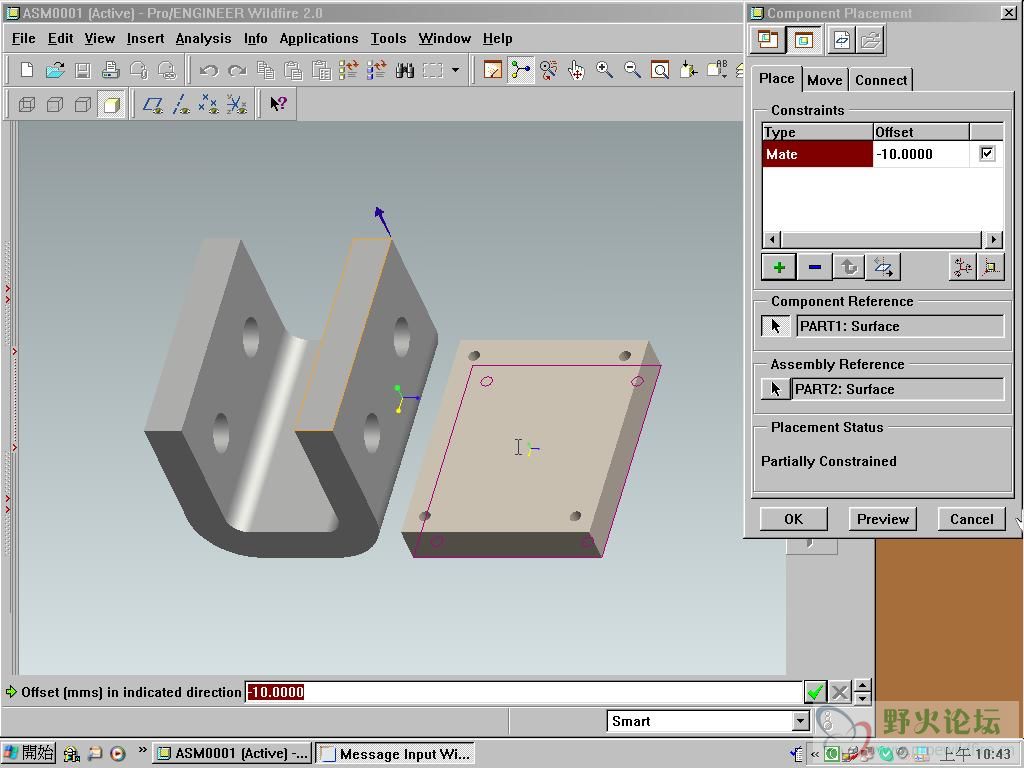Add a new constraint with green plus
The image size is (1024, 768).
(x=778, y=267)
